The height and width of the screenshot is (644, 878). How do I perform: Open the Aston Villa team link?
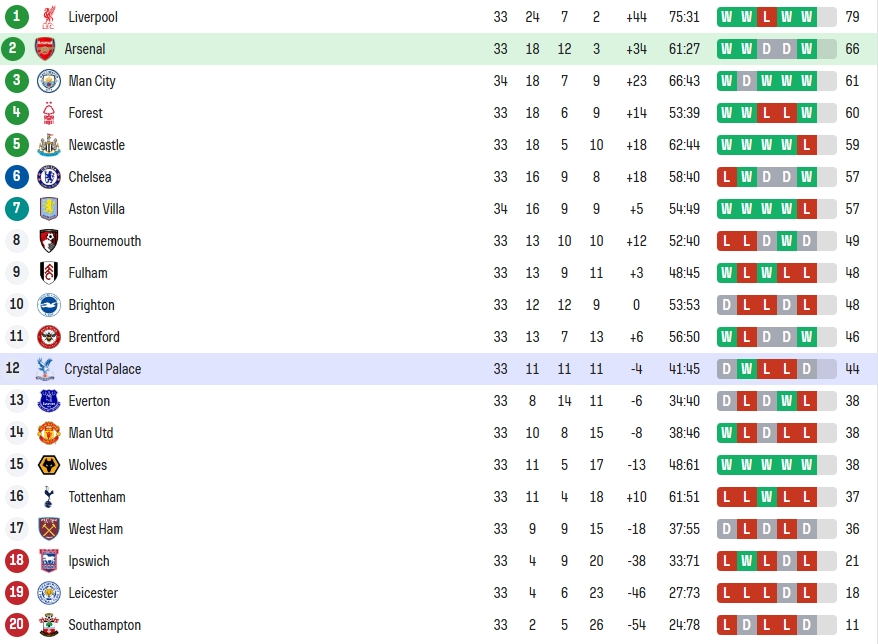(96, 209)
